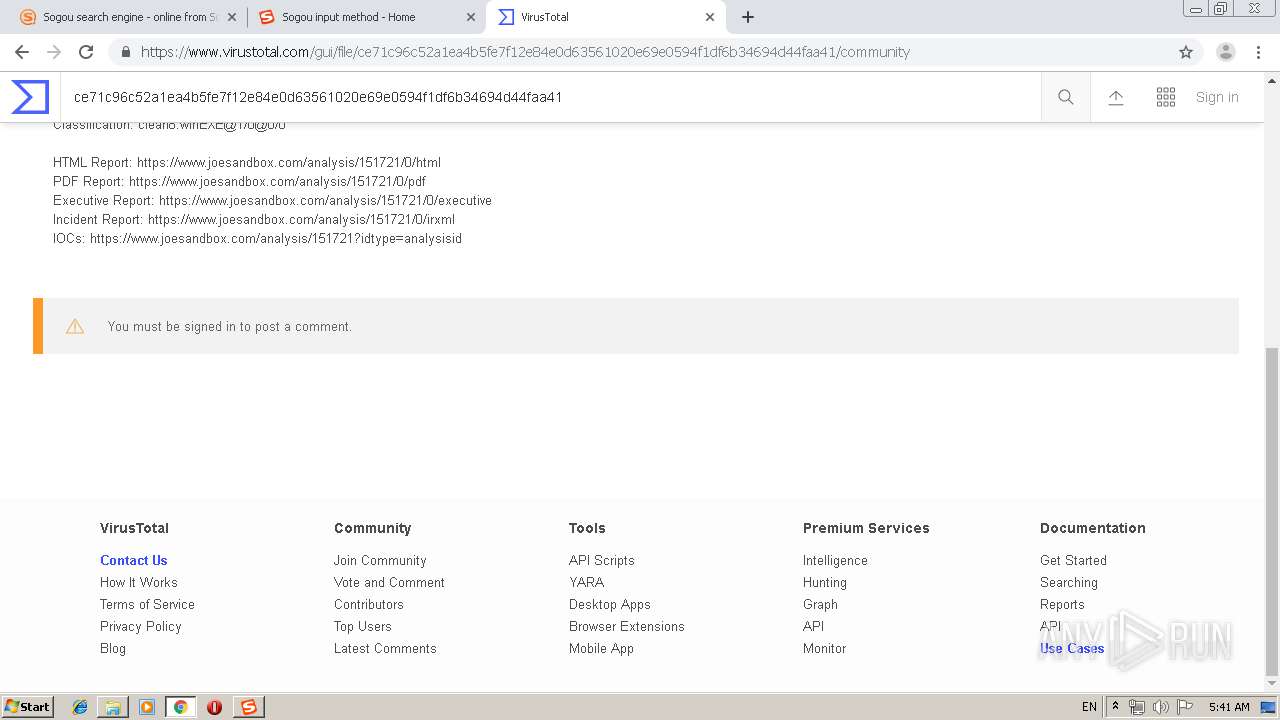Open Latest Comments link
Screen dimensions: 1280x720
385,648
